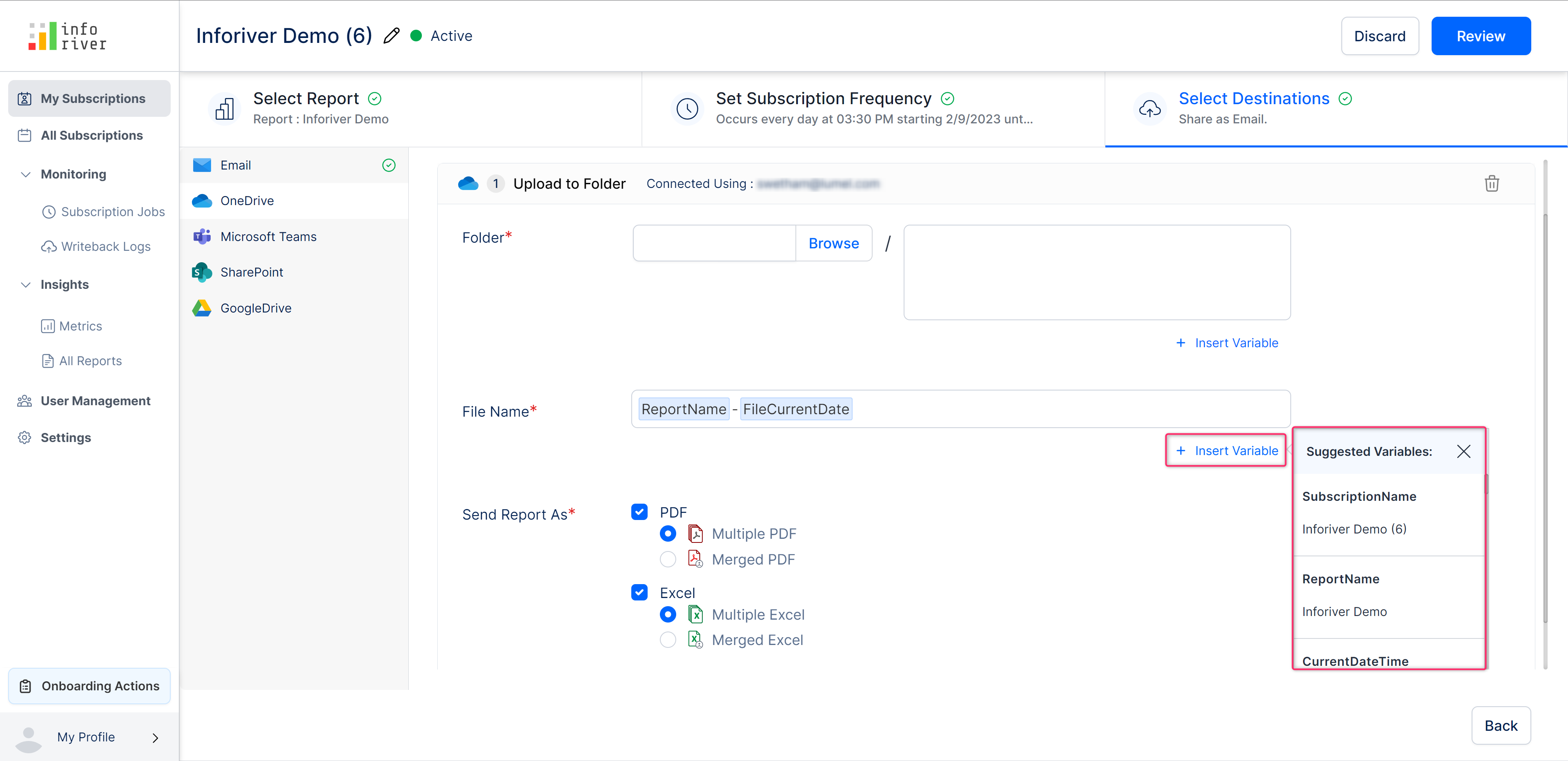Viewport: 1568px width, 761px height.
Task: Select the Microsoft Teams destination
Action: click(x=268, y=237)
